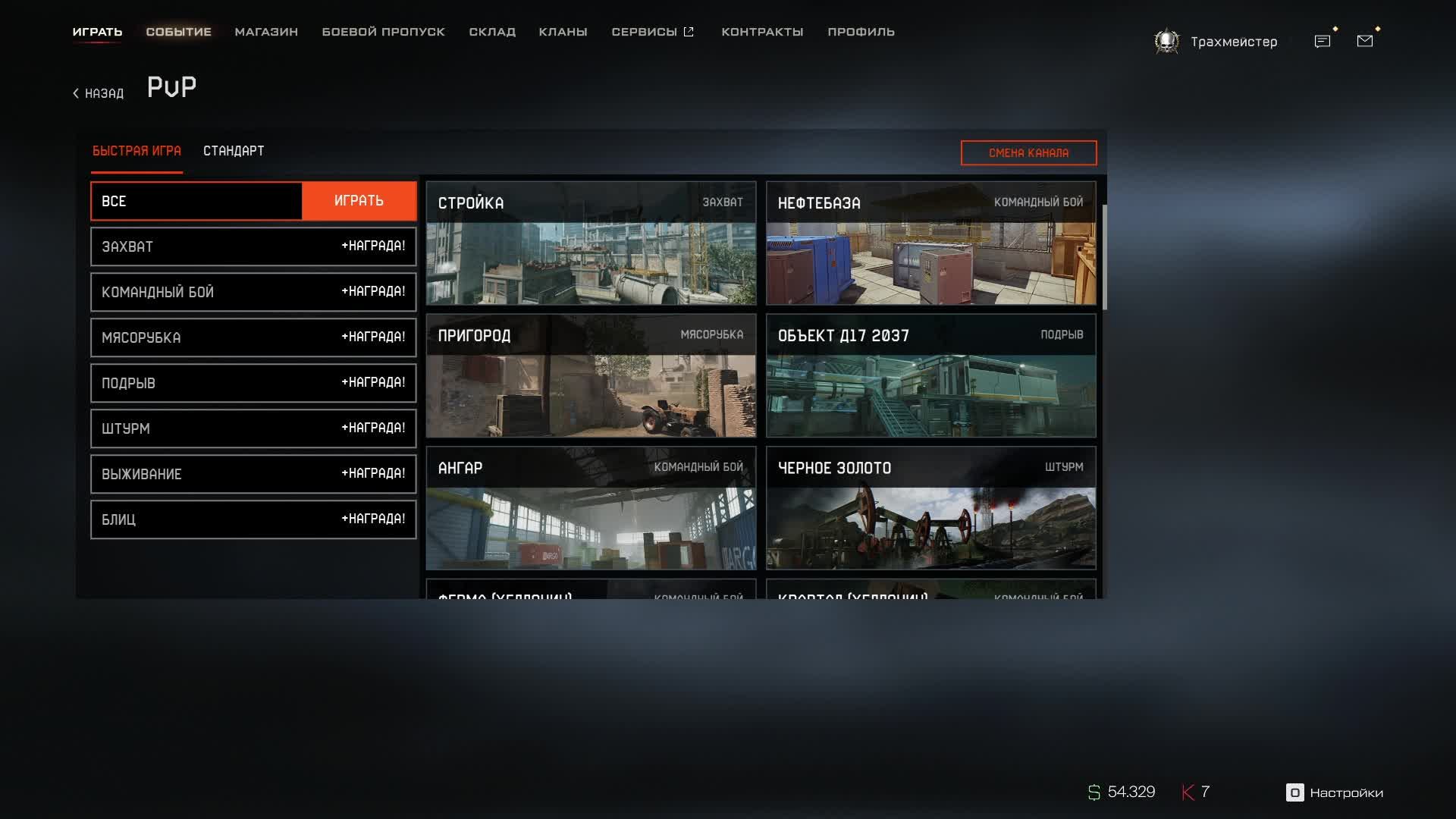Open settings via the controller button icon

pos(1294,792)
